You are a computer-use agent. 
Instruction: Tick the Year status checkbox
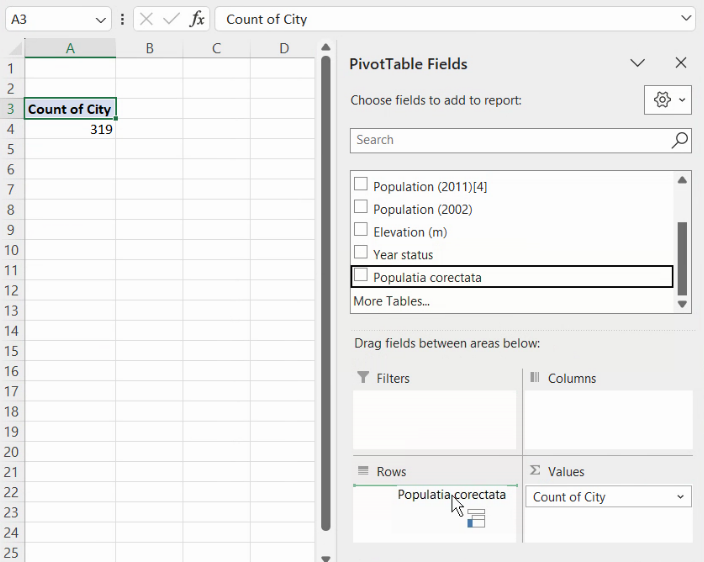tap(361, 253)
